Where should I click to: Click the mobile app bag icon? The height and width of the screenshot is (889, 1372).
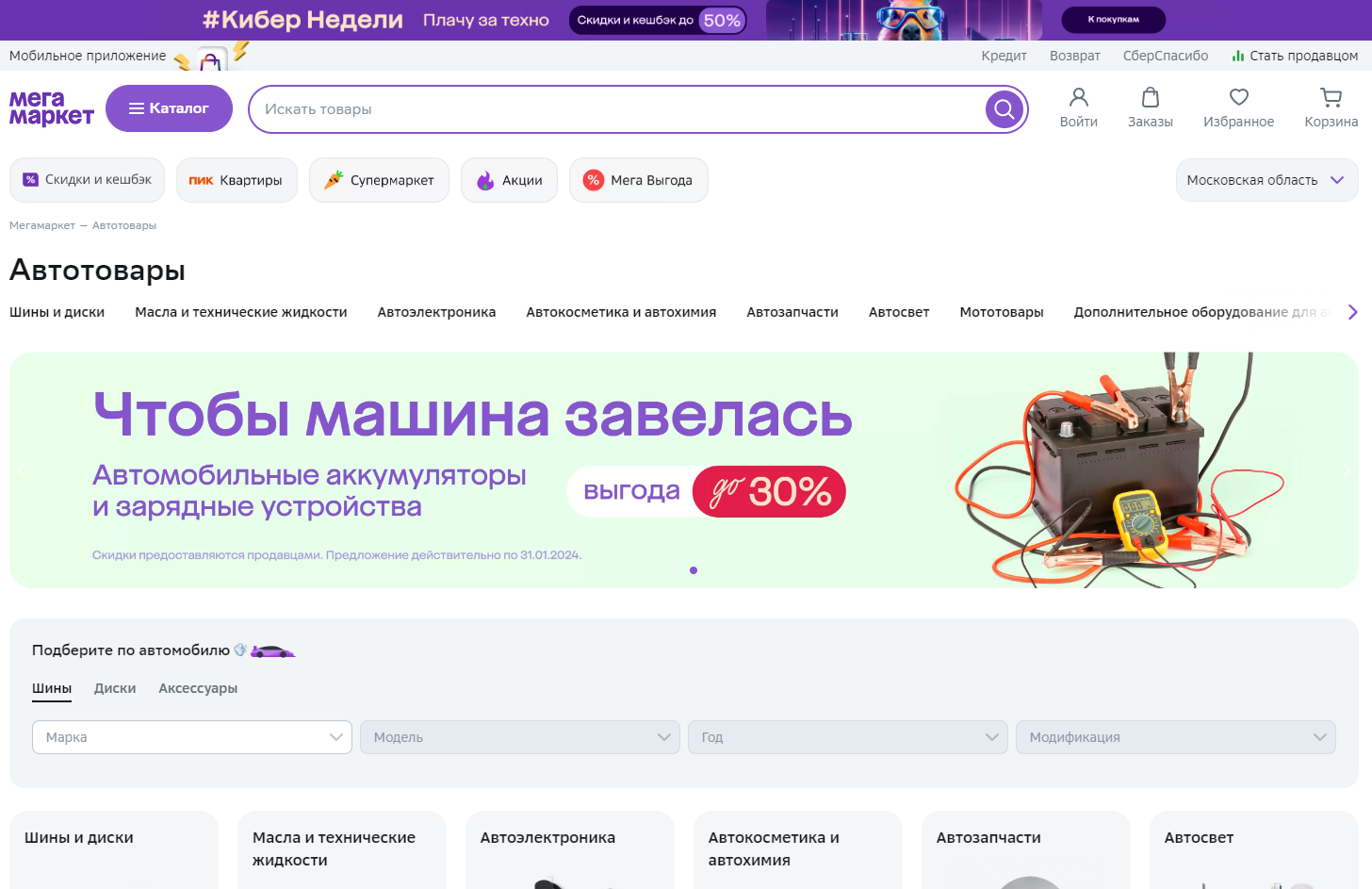tap(211, 58)
